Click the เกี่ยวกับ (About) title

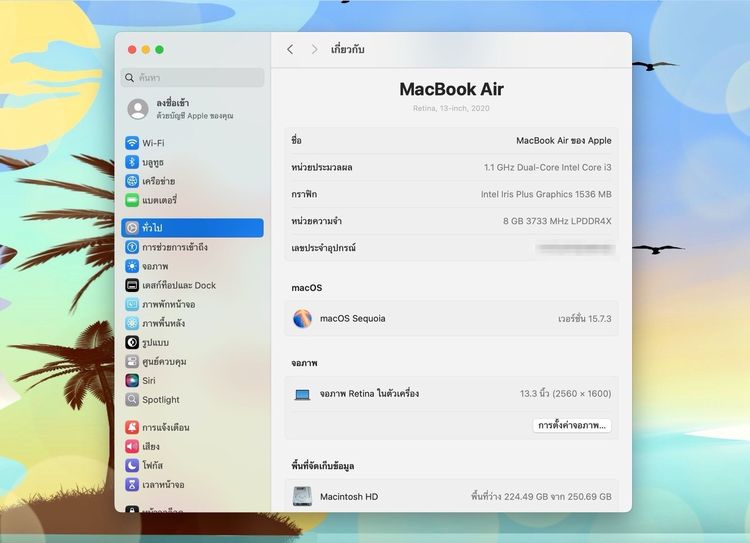tap(347, 49)
